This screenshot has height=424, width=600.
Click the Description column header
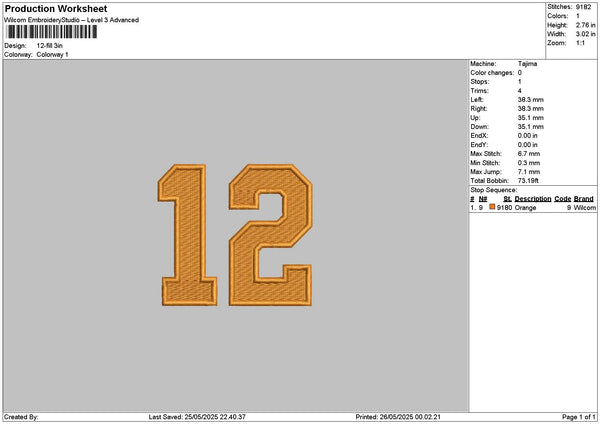pyautogui.click(x=533, y=199)
